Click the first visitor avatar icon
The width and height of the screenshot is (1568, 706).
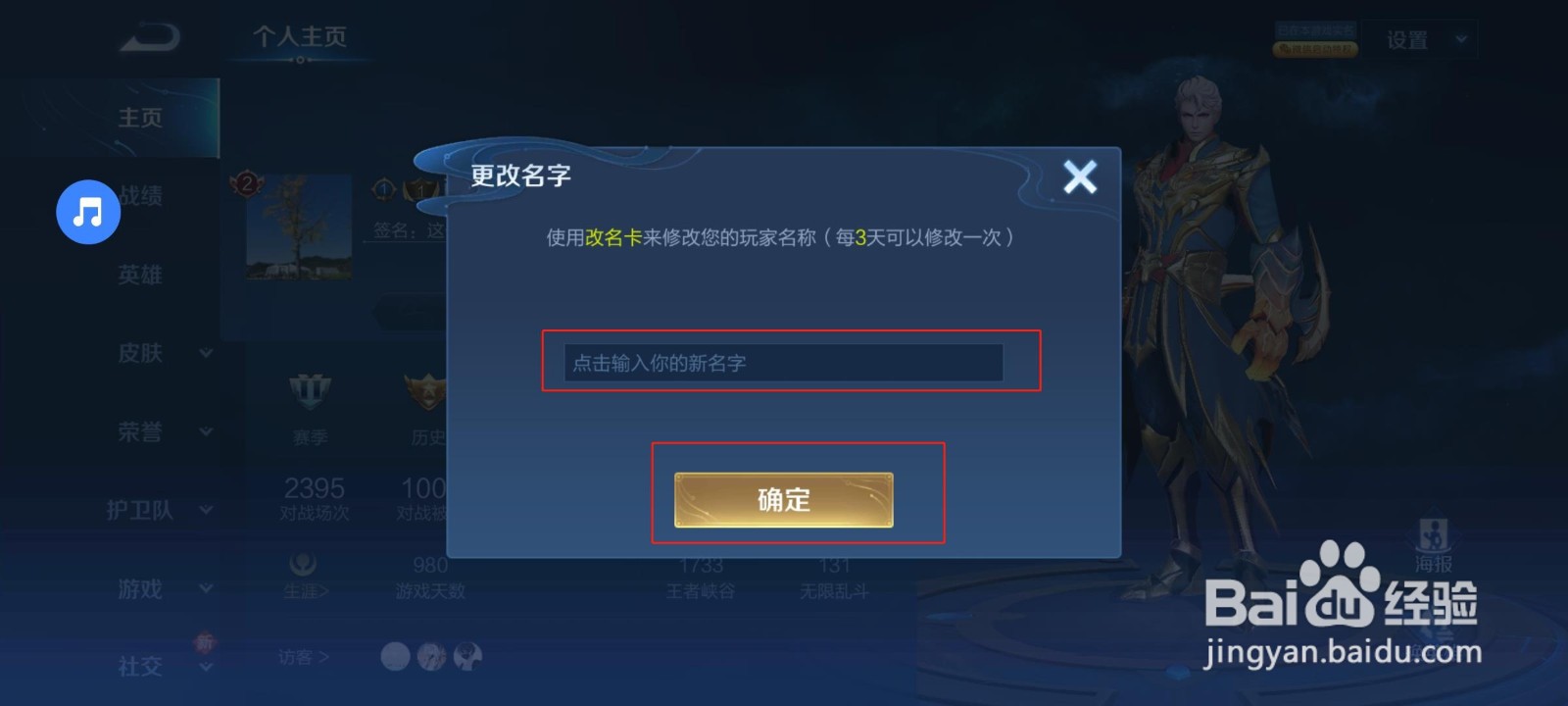pyautogui.click(x=395, y=656)
